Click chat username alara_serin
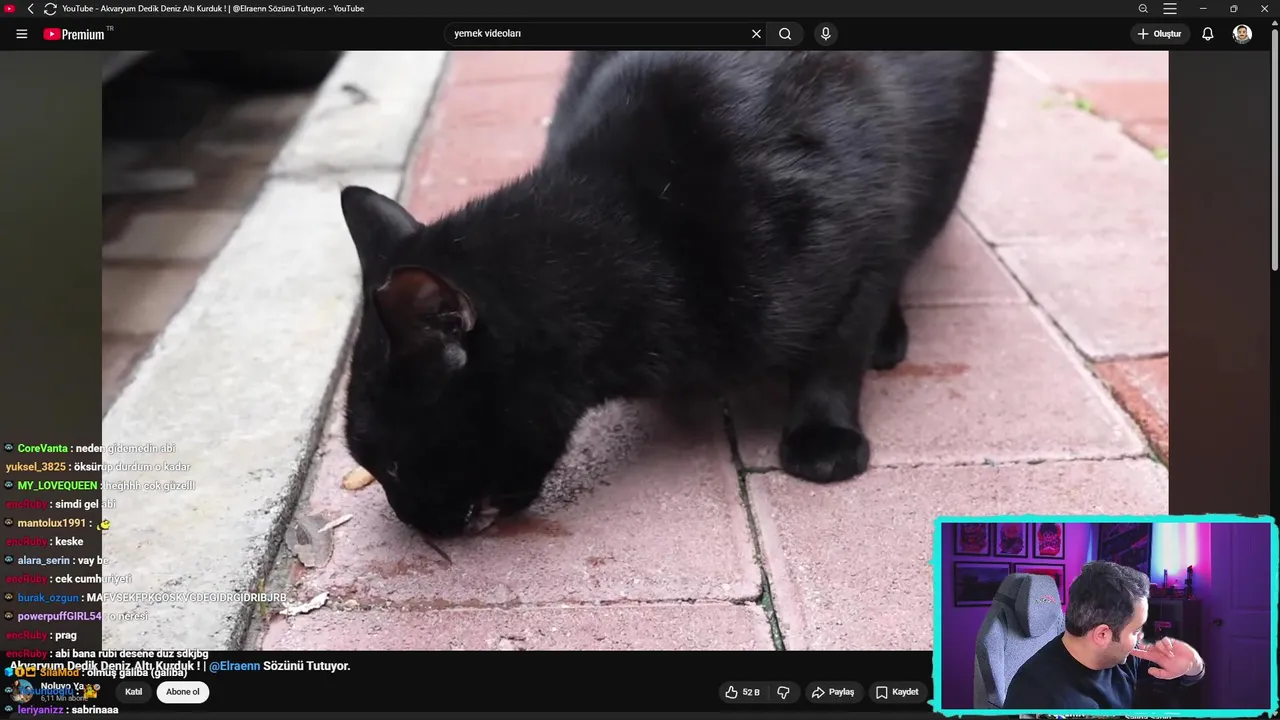Image resolution: width=1280 pixels, height=720 pixels. tap(43, 561)
